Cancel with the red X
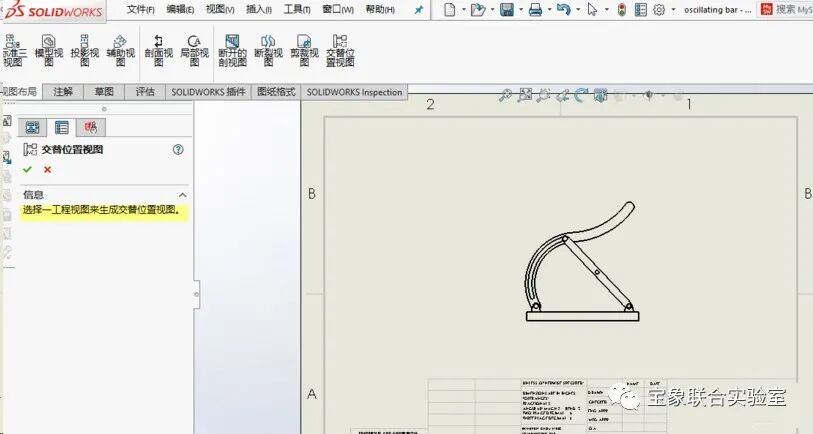Screen dimensions: 813x434 [47, 170]
